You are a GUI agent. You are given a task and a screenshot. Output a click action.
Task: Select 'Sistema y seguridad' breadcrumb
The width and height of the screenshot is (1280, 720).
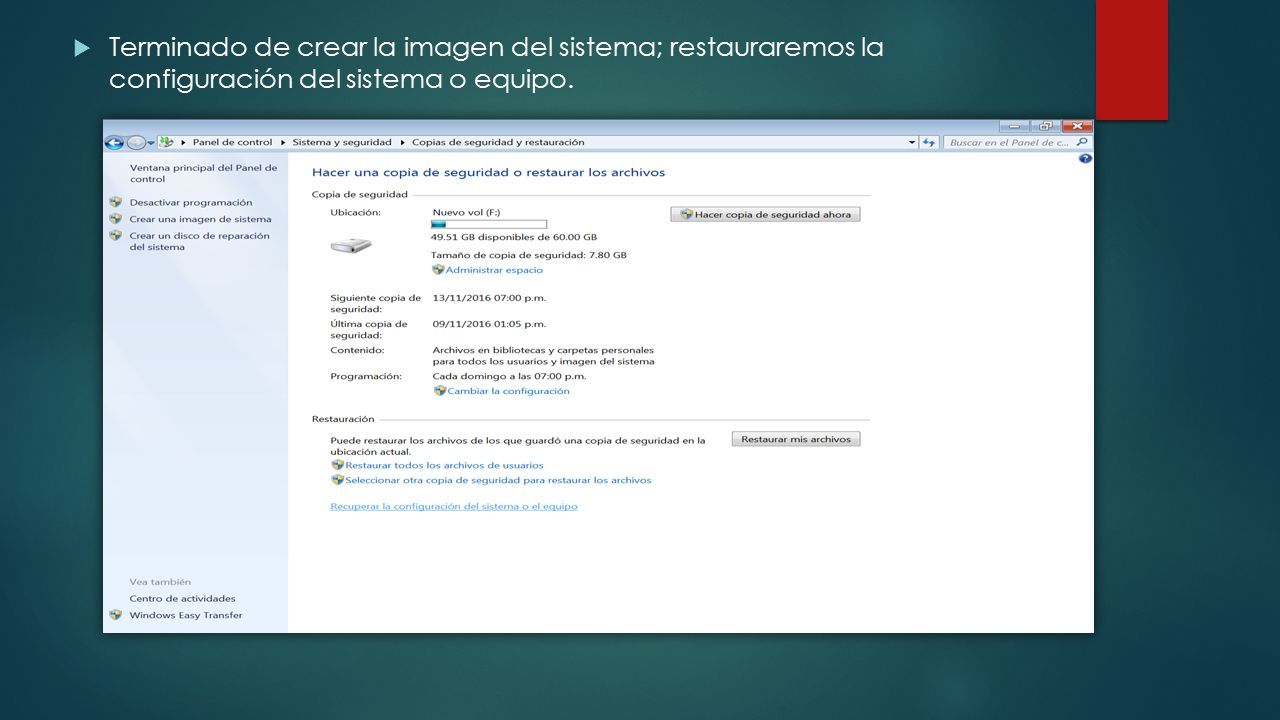(x=342, y=143)
